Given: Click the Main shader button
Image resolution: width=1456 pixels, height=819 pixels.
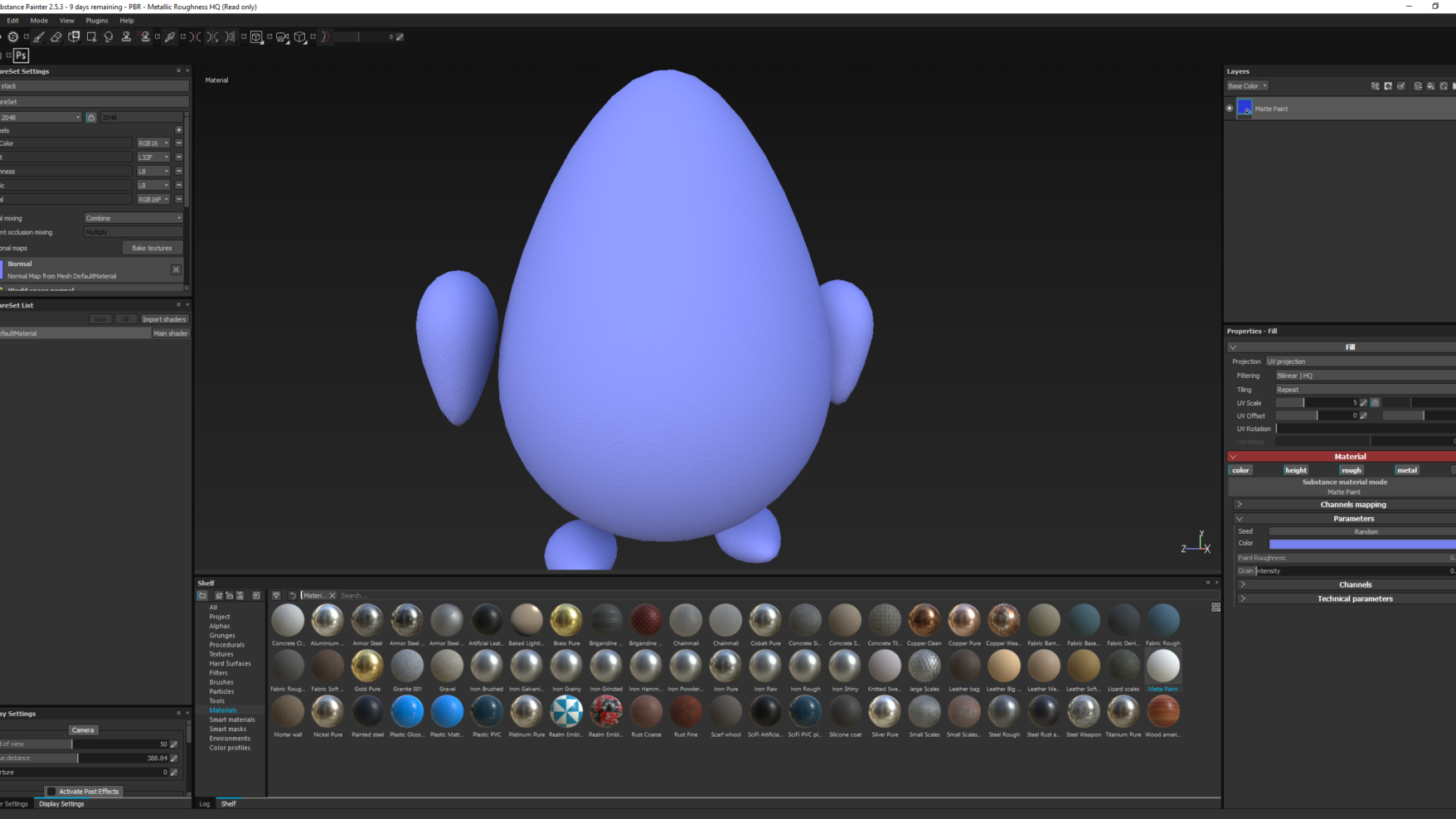Looking at the screenshot, I should pyautogui.click(x=170, y=333).
